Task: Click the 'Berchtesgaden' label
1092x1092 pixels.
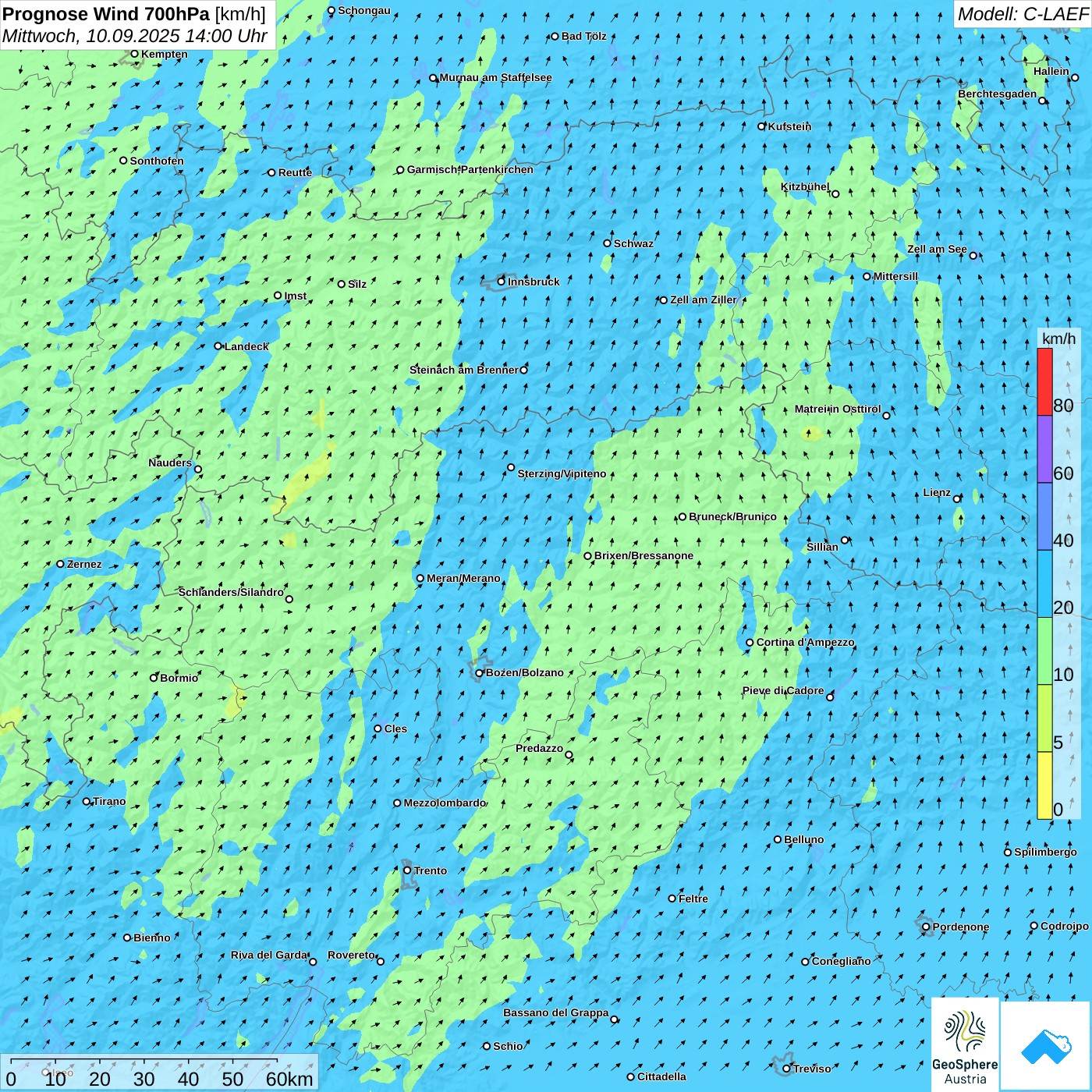Action: click(997, 94)
